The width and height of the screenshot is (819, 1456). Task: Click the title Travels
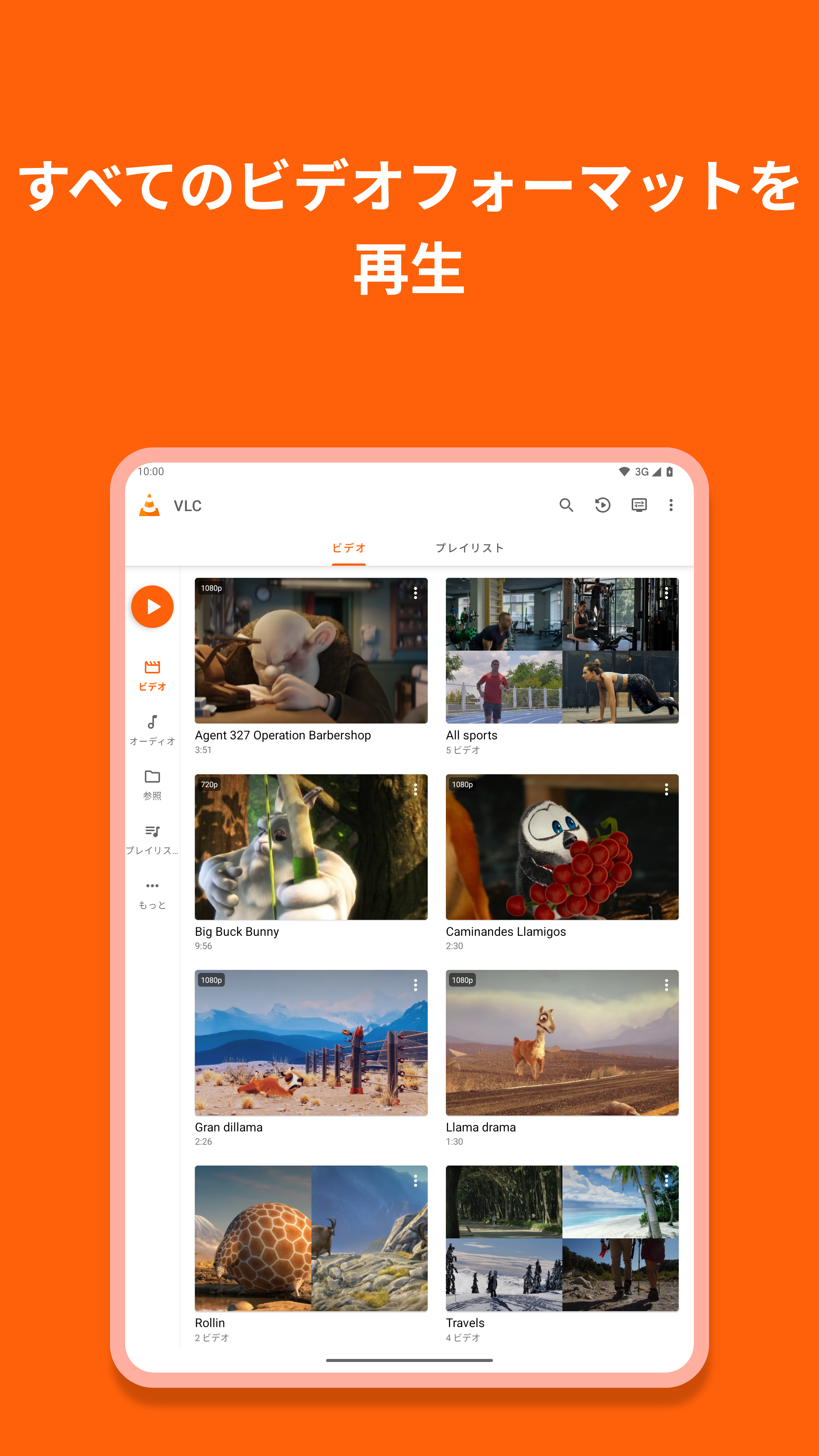465,1323
